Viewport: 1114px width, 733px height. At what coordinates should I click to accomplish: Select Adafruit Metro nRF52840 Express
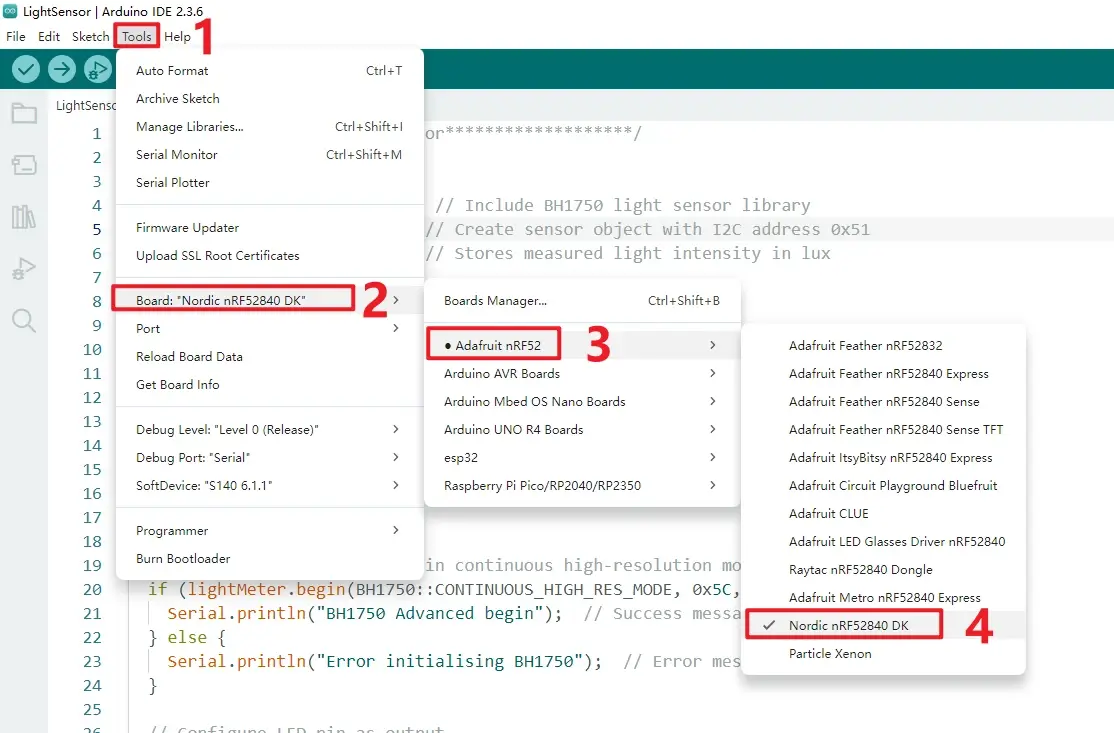tap(883, 597)
